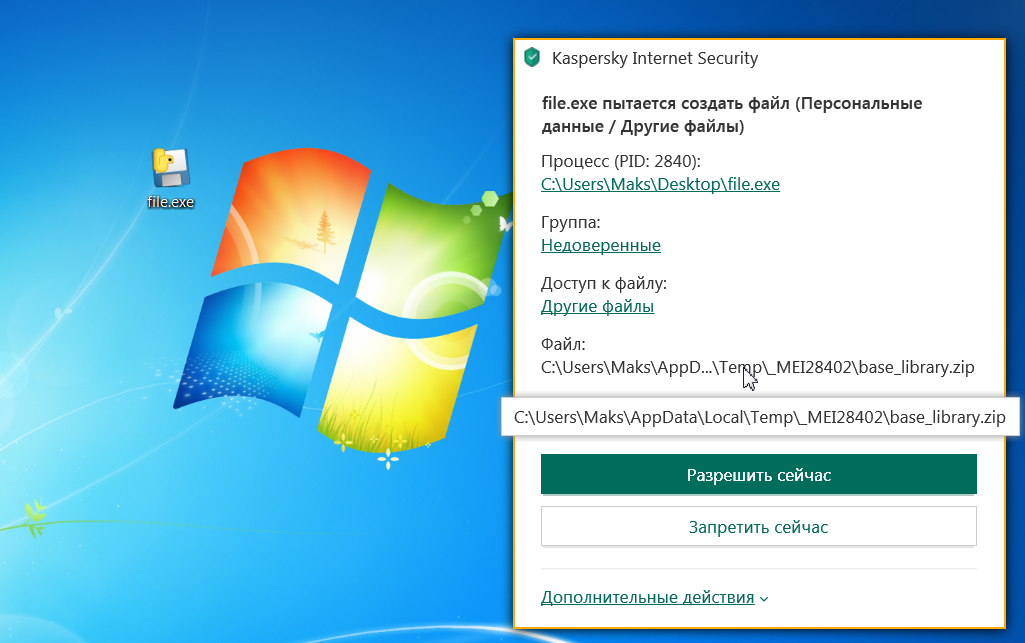Click the Процесс (PID: 2840) label

(621, 161)
